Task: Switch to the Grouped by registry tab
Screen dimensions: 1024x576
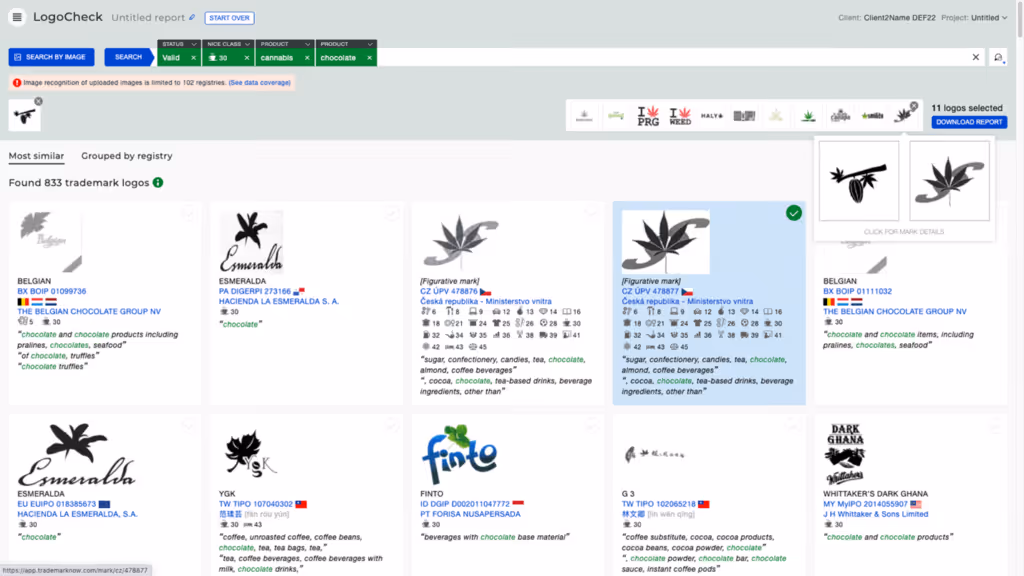Action: [x=127, y=156]
